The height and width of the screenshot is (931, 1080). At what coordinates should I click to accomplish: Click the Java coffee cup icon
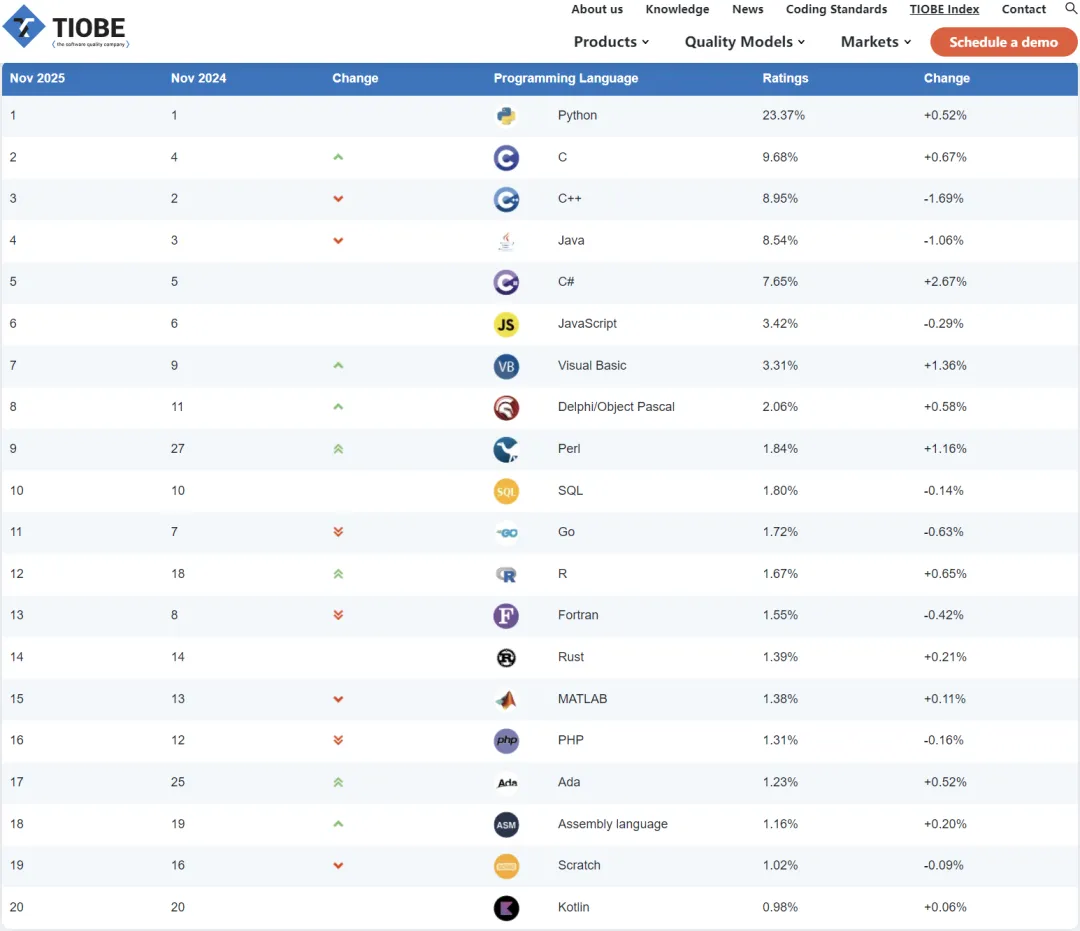[506, 241]
